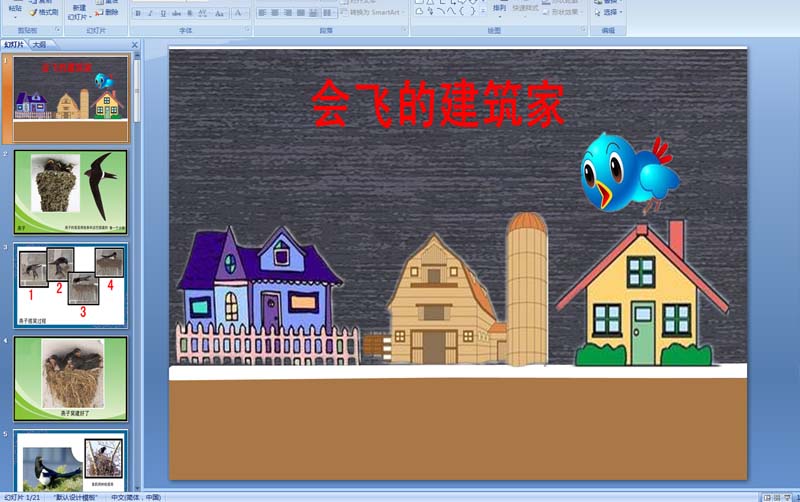
Task: Pick the left brace shape in shapes gallery
Action: tap(462, 11)
